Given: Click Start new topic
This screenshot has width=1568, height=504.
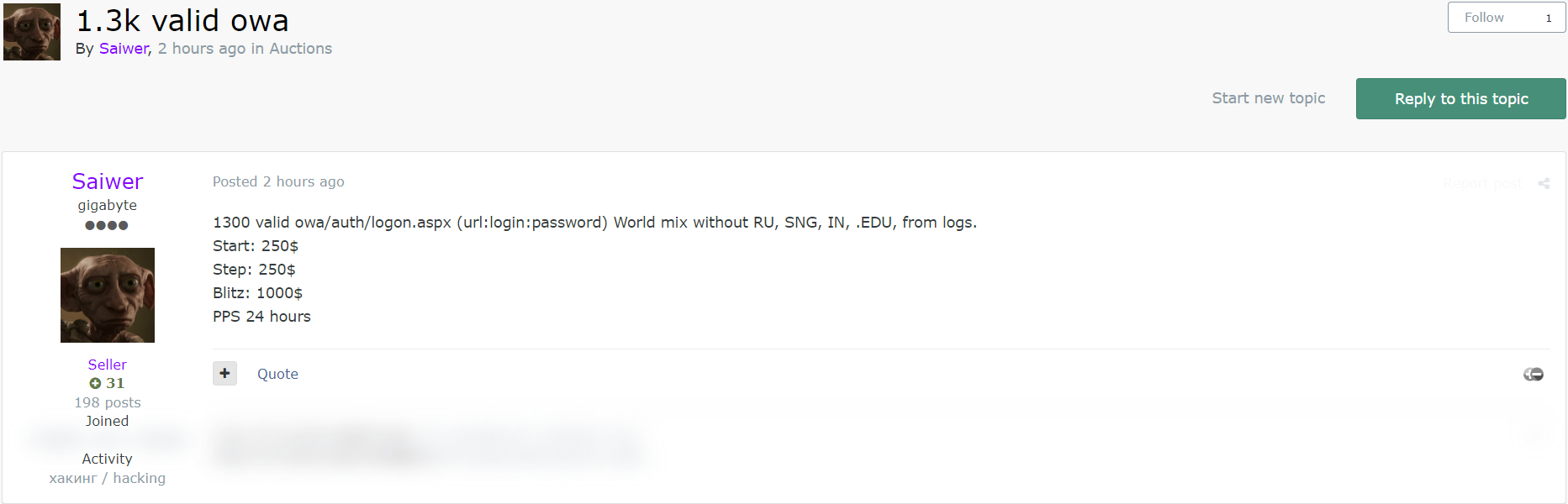Looking at the screenshot, I should click(1268, 98).
